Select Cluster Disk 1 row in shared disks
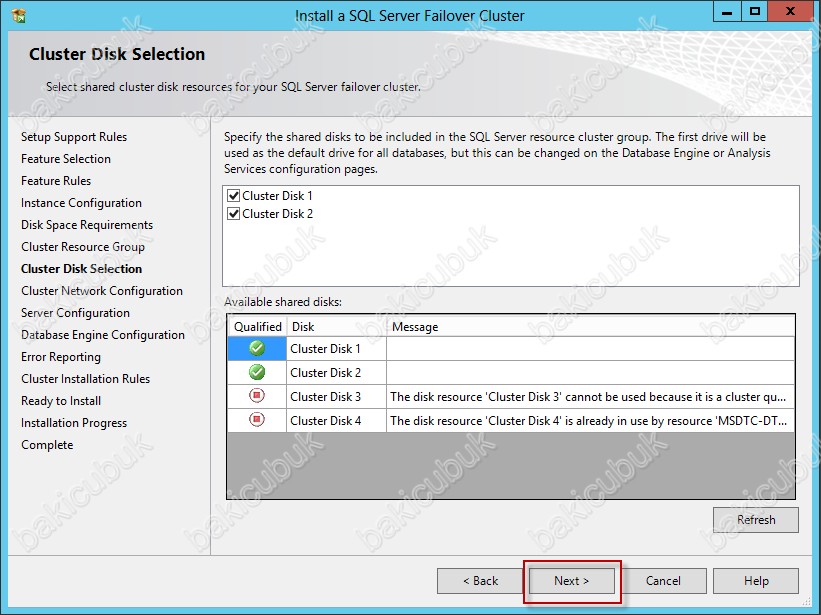Image resolution: width=821 pixels, height=615 pixels. [512, 349]
